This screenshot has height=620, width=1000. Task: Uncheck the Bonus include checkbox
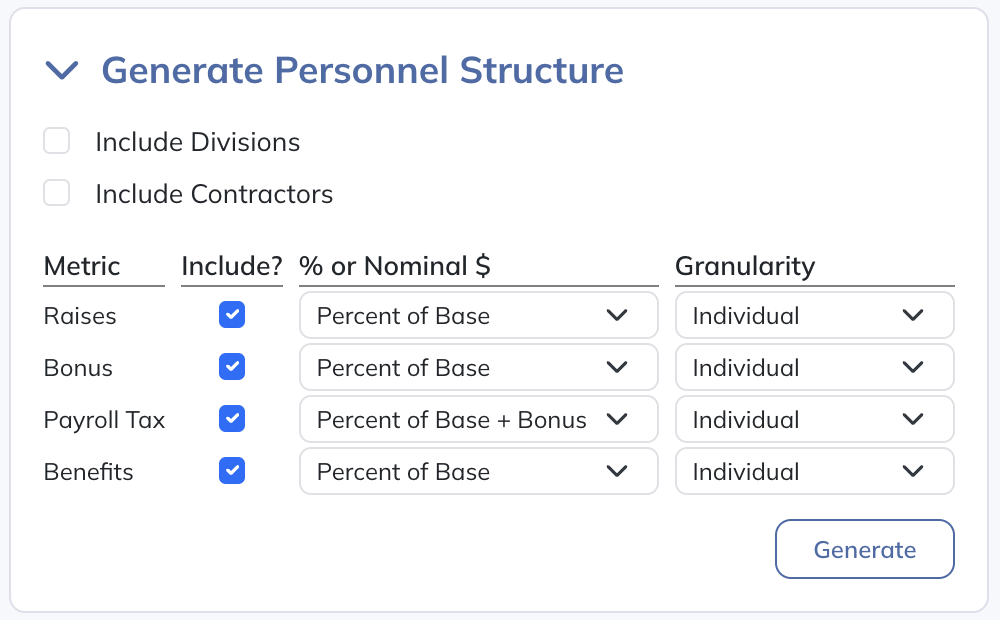[x=232, y=368]
